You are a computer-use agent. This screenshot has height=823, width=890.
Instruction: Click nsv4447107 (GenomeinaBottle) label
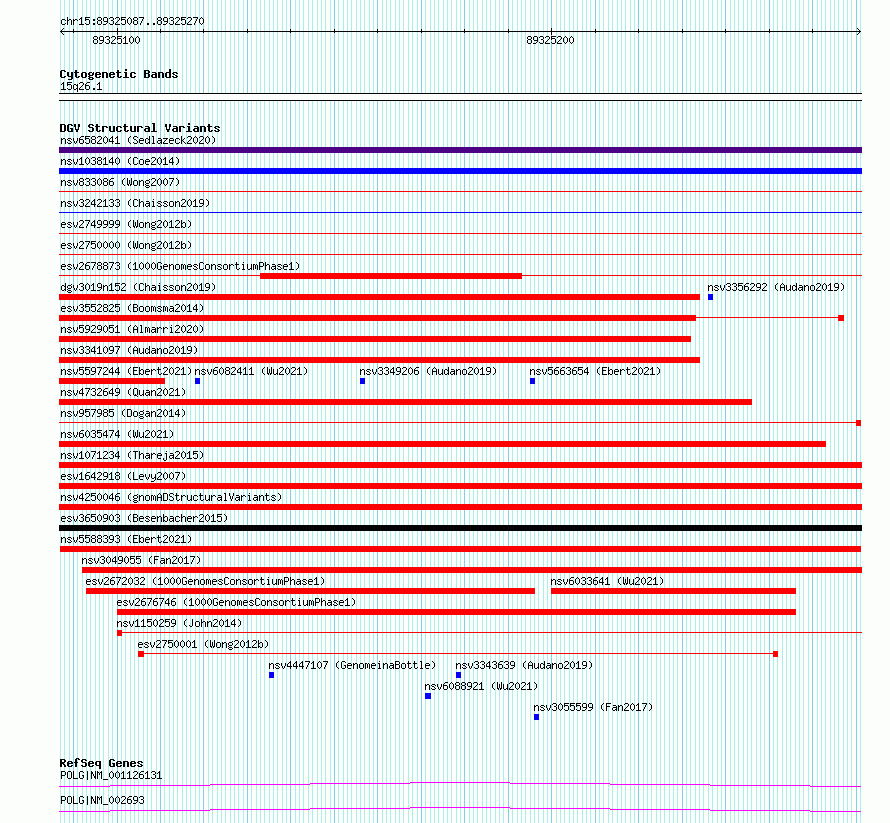coord(352,665)
